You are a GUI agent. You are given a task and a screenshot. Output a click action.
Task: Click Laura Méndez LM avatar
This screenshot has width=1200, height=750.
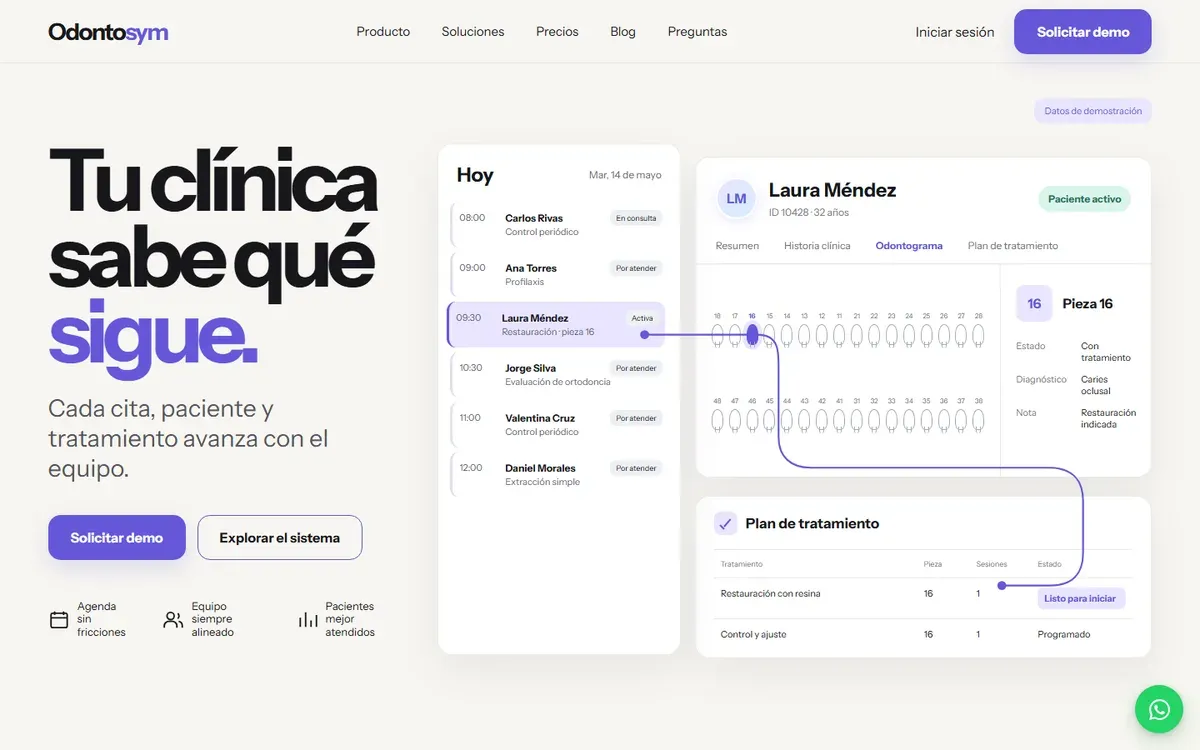pyautogui.click(x=736, y=198)
